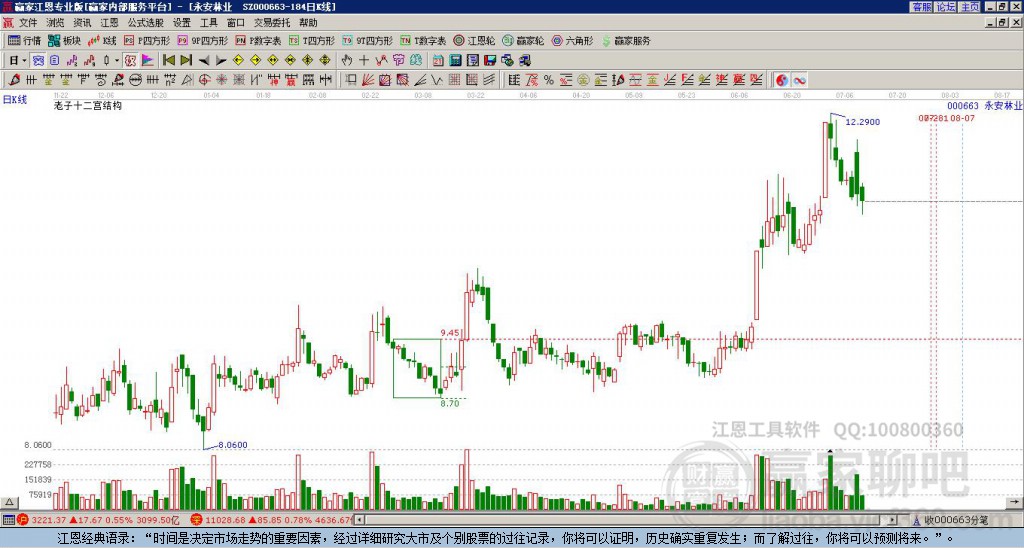Click the circle with horizontal line tool

click(x=135, y=80)
